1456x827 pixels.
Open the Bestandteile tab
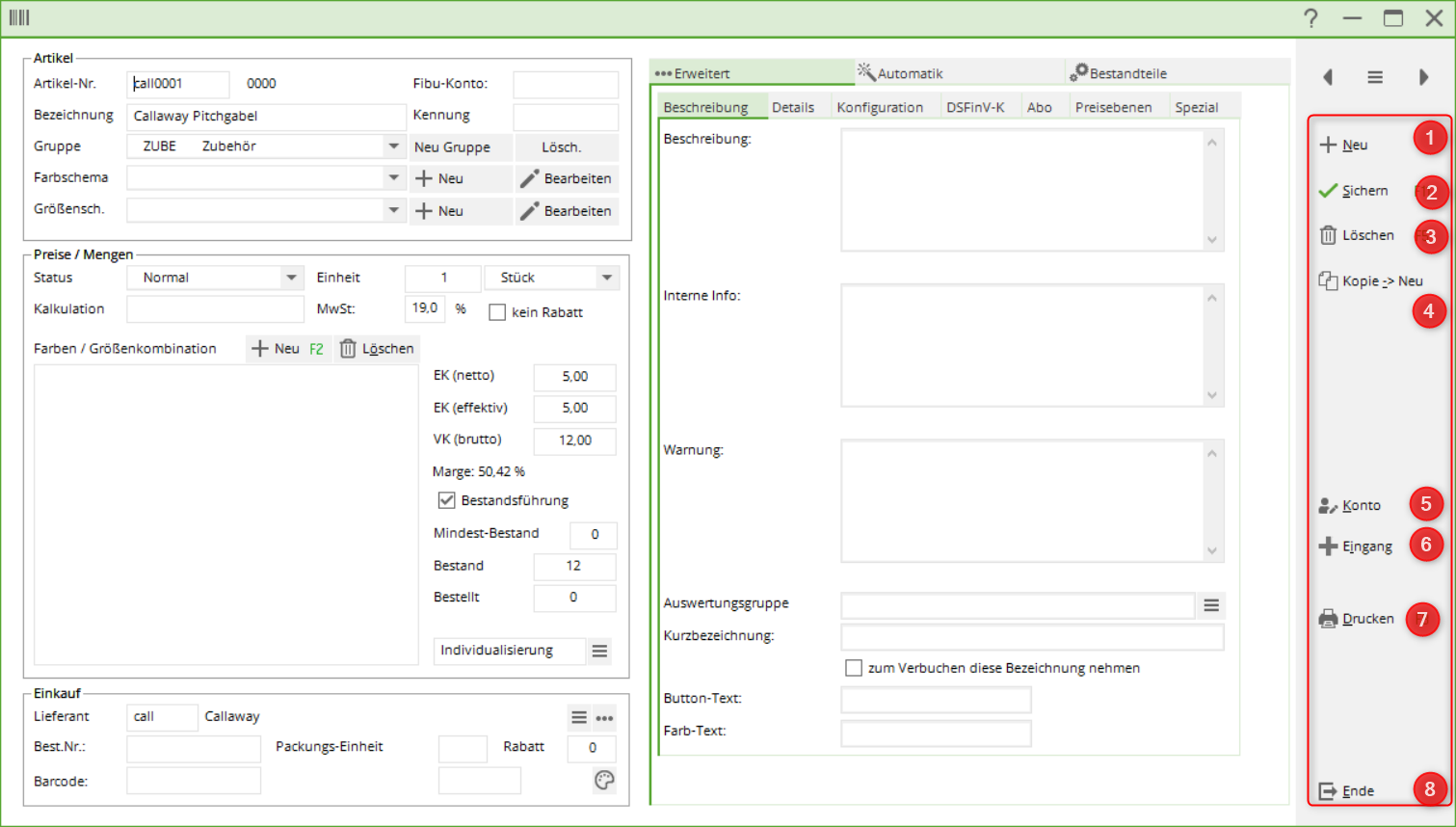1118,73
